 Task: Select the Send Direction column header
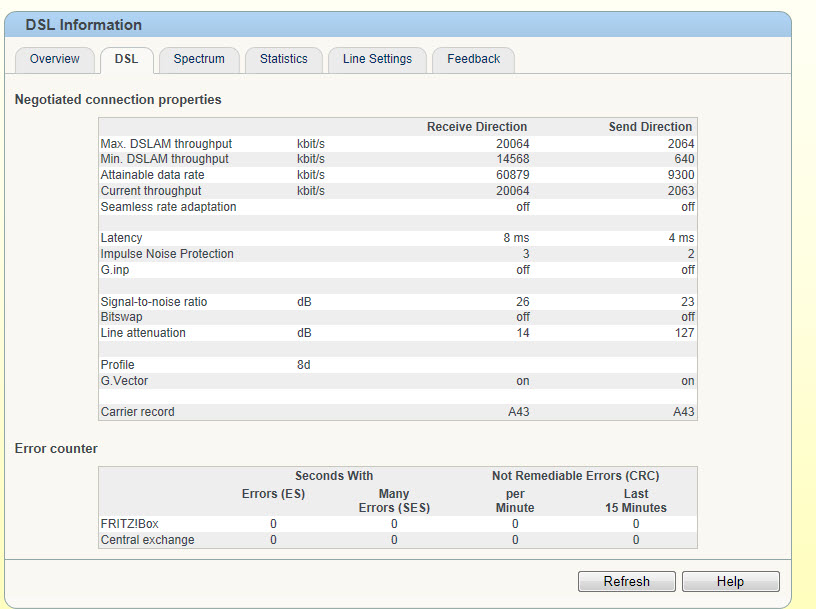tap(650, 127)
